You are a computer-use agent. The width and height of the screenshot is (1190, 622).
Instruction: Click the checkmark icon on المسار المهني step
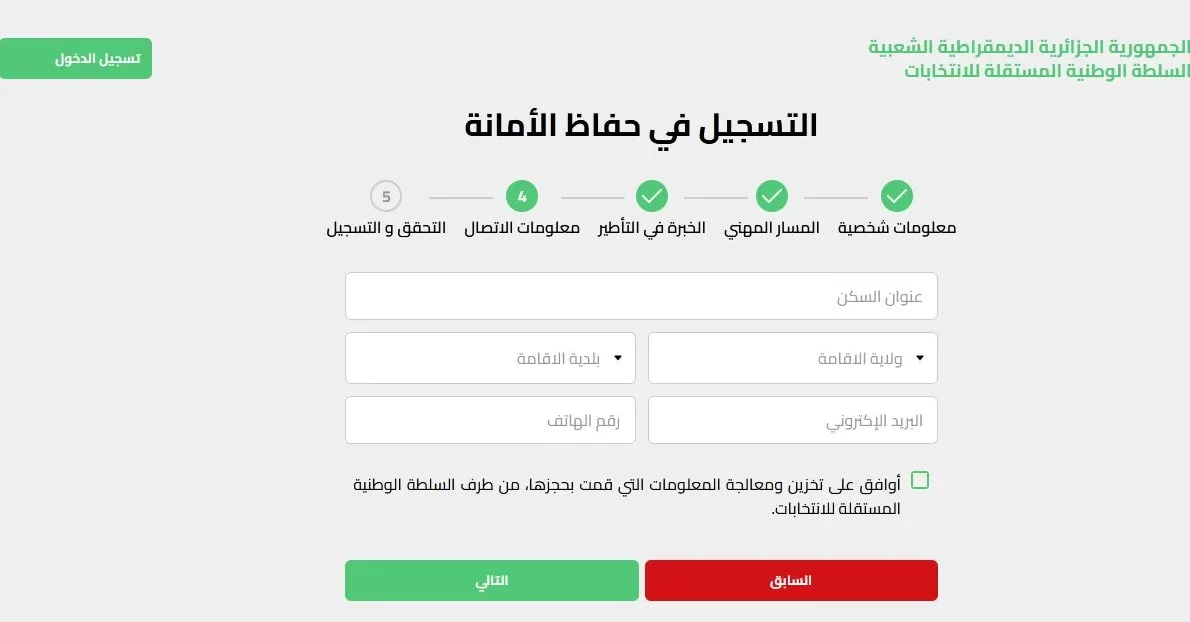coord(772,196)
